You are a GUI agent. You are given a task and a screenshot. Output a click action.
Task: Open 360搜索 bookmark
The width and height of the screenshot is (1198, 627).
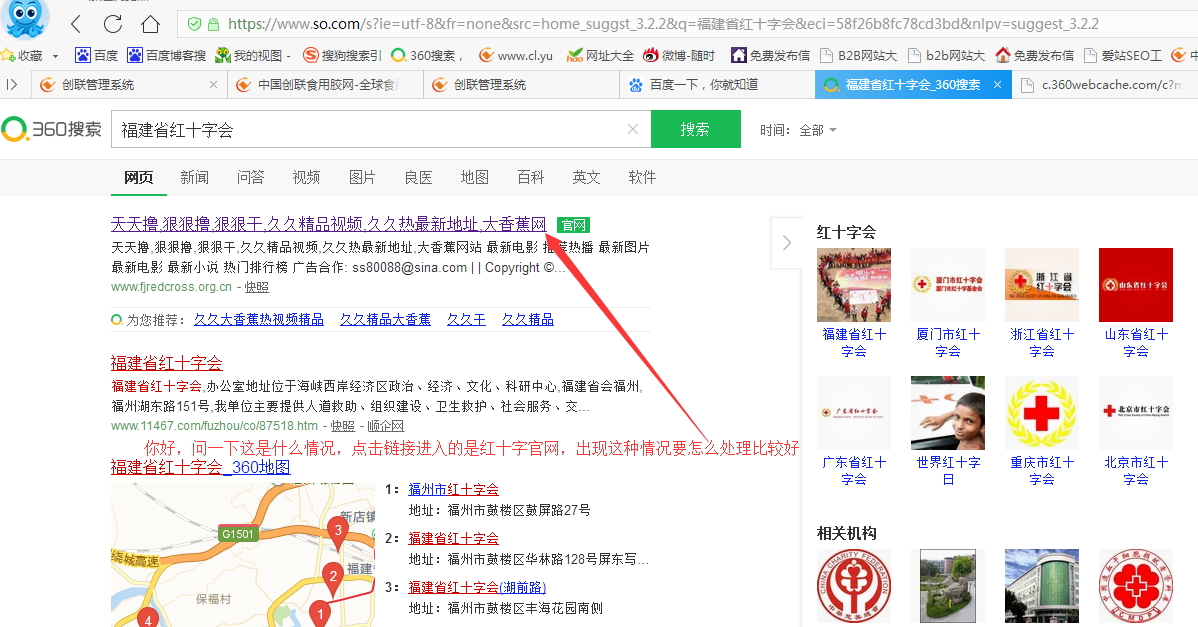pyautogui.click(x=427, y=55)
